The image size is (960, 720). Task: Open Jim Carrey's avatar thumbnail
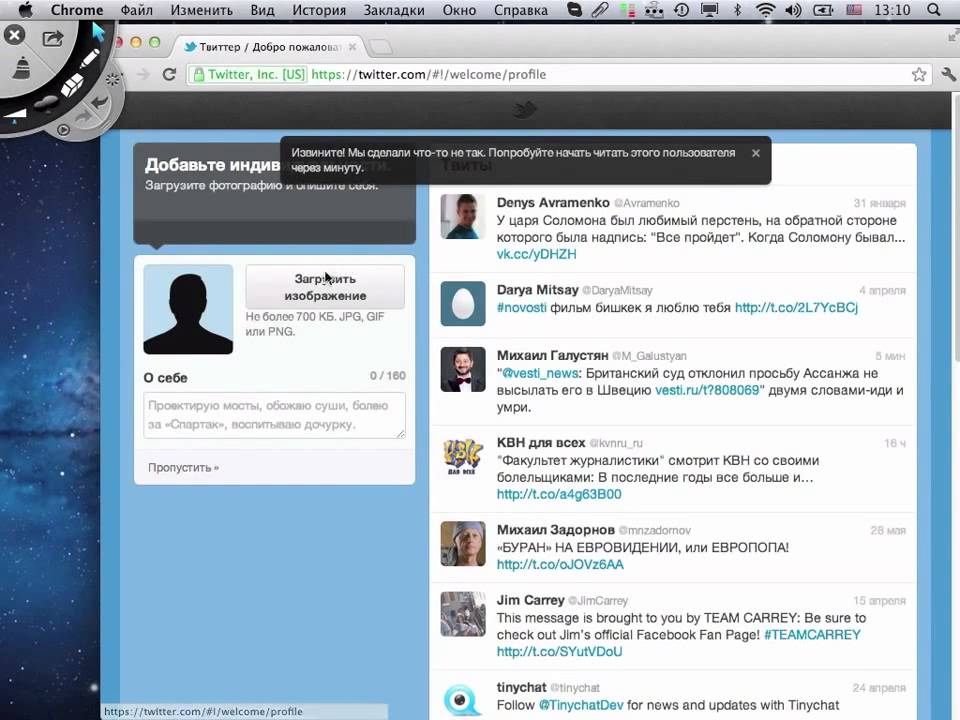coord(463,614)
